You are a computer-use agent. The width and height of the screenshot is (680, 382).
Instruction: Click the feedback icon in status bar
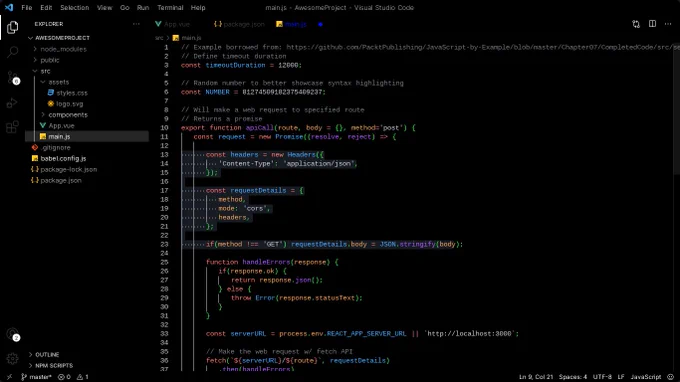pos(670,377)
